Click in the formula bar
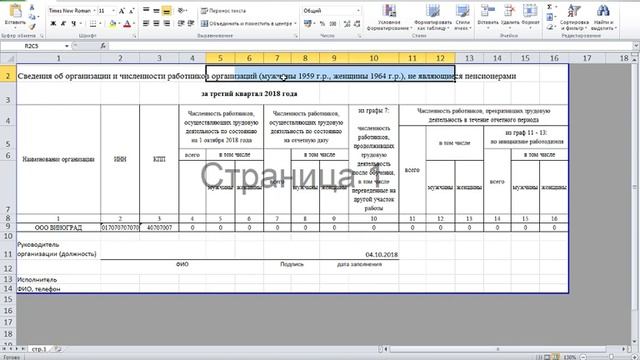 369,46
